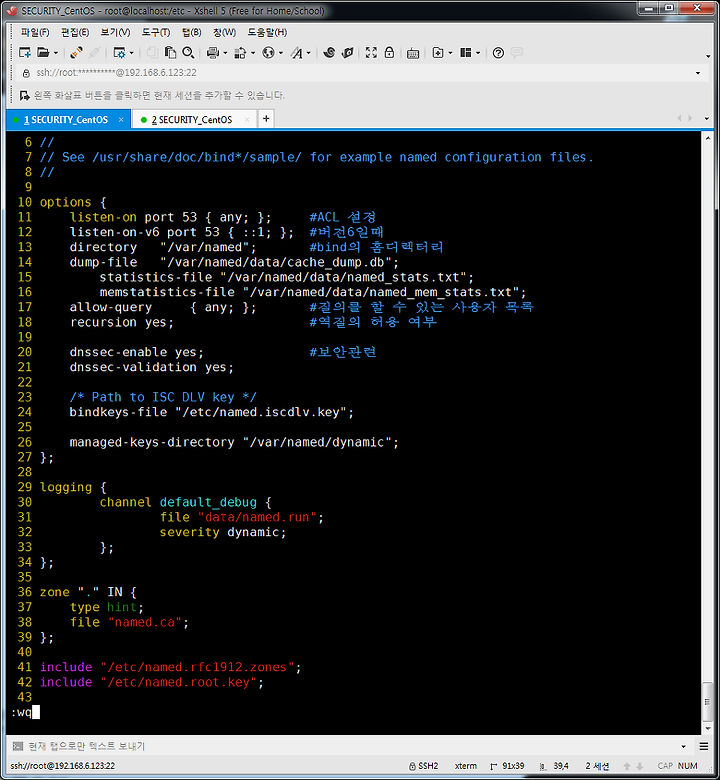Image resolution: width=720 pixels, height=780 pixels.
Task: Open the compose bar hamburger menu
Action: click(x=704, y=746)
